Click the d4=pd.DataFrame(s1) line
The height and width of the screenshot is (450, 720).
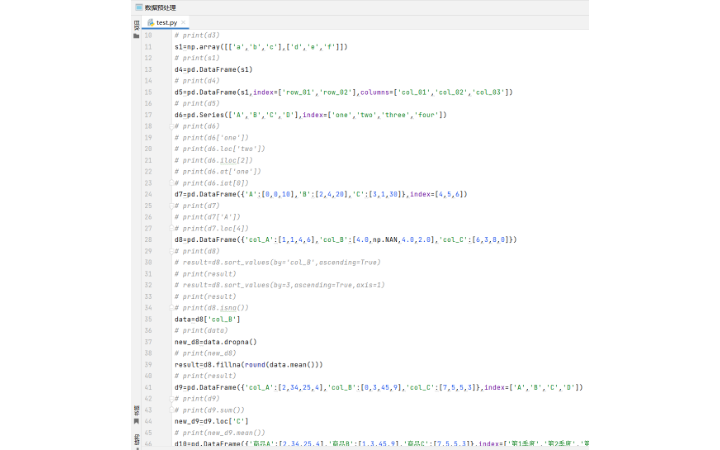point(214,70)
